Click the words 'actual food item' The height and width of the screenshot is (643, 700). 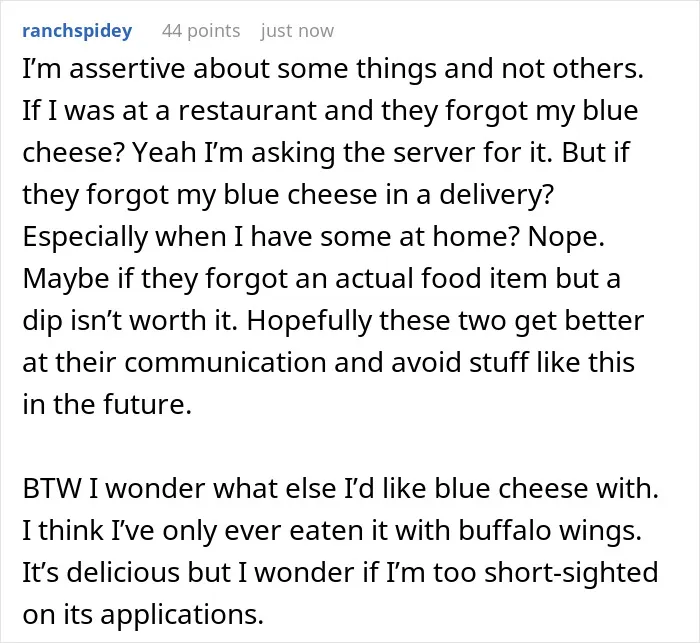(441, 279)
